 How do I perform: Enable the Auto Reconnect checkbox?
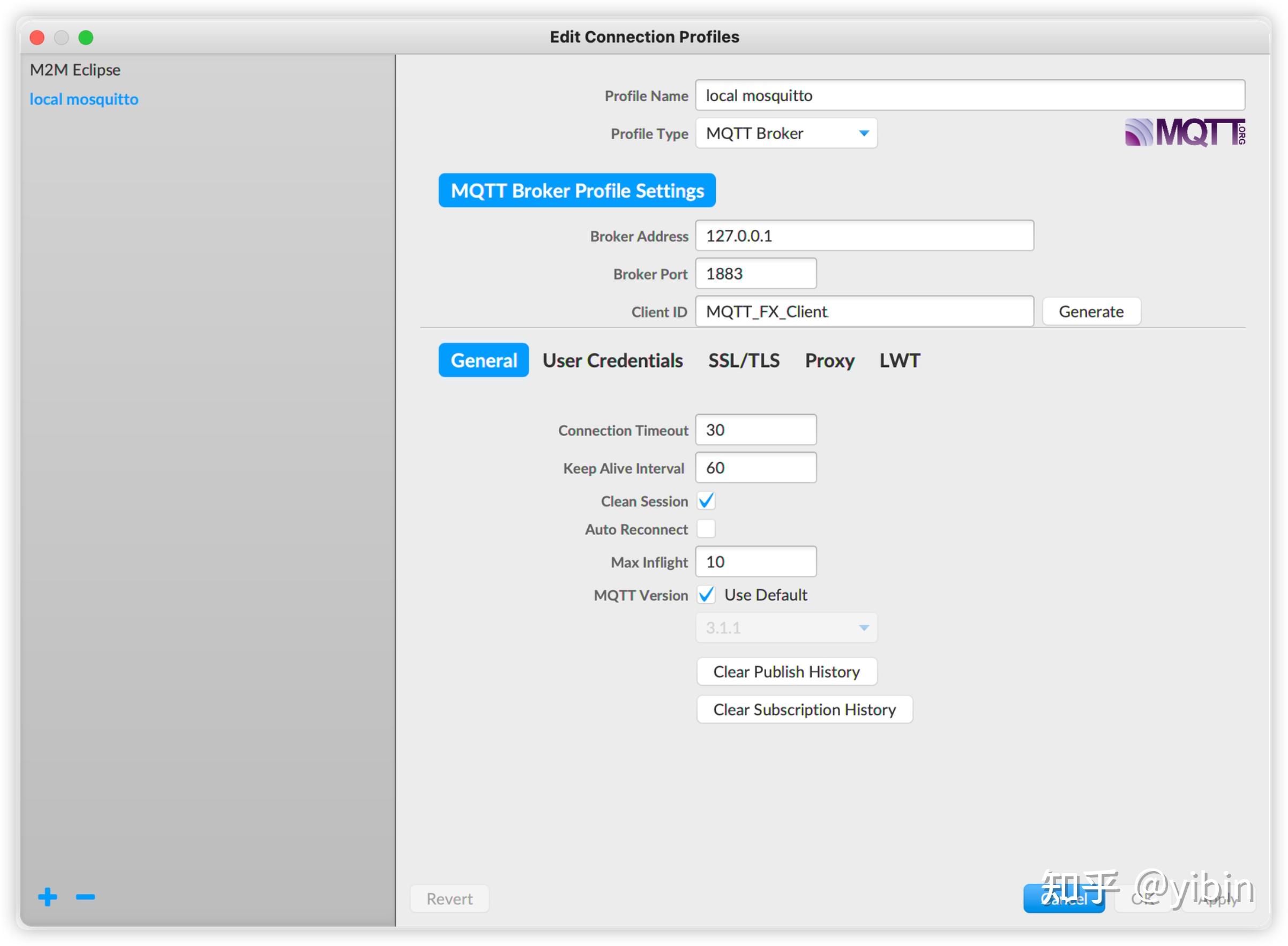706,529
